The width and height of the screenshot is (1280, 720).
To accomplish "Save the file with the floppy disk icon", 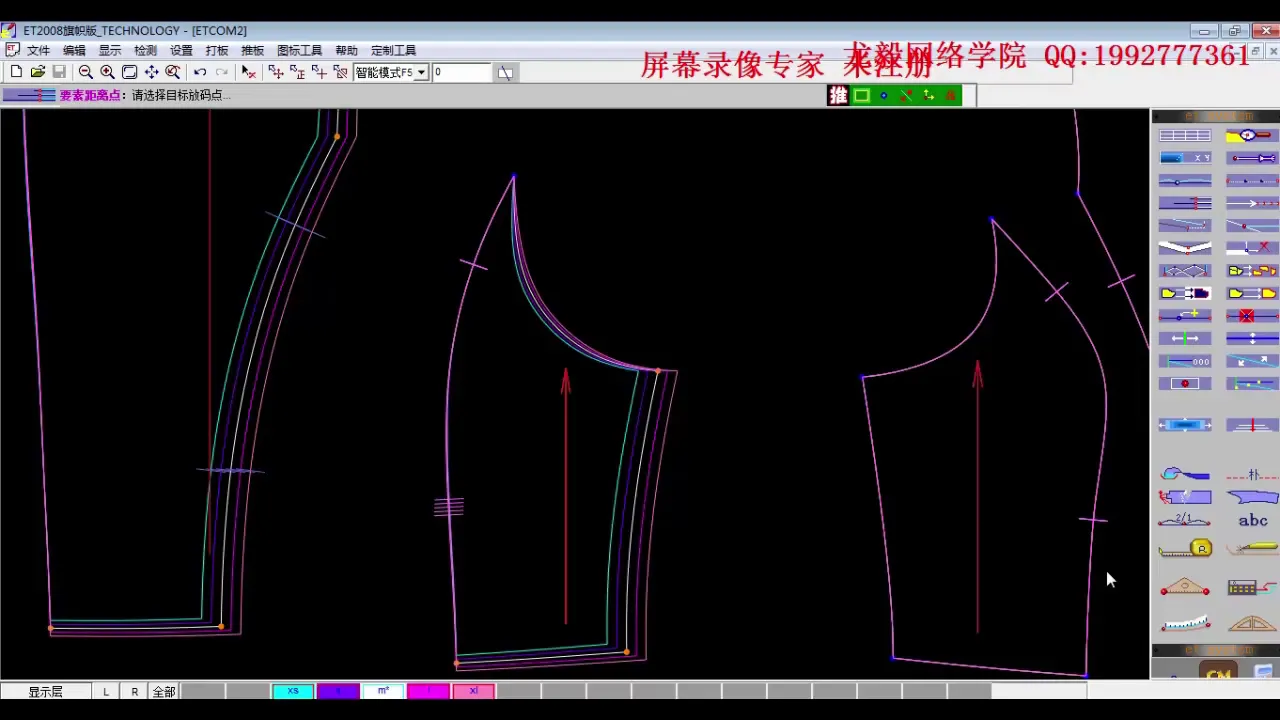I will 59,72.
